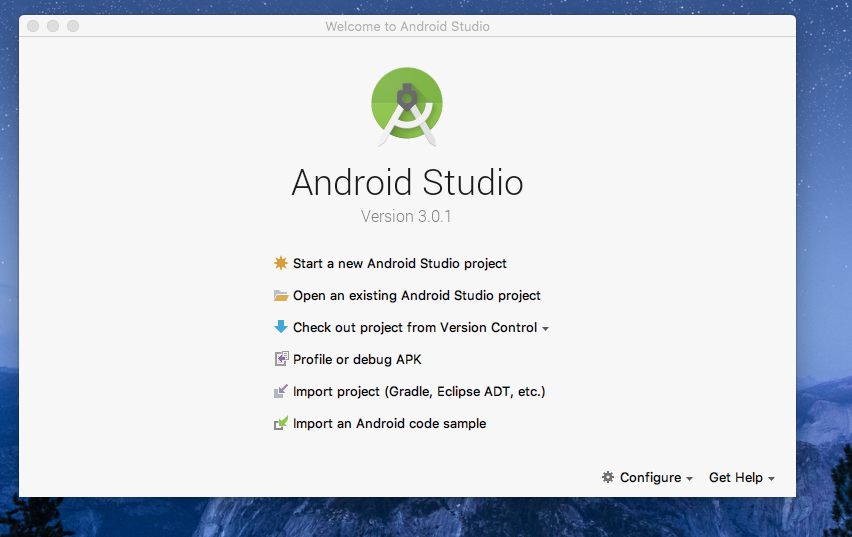Open an existing Android Studio project
The image size is (852, 537).
(x=417, y=296)
